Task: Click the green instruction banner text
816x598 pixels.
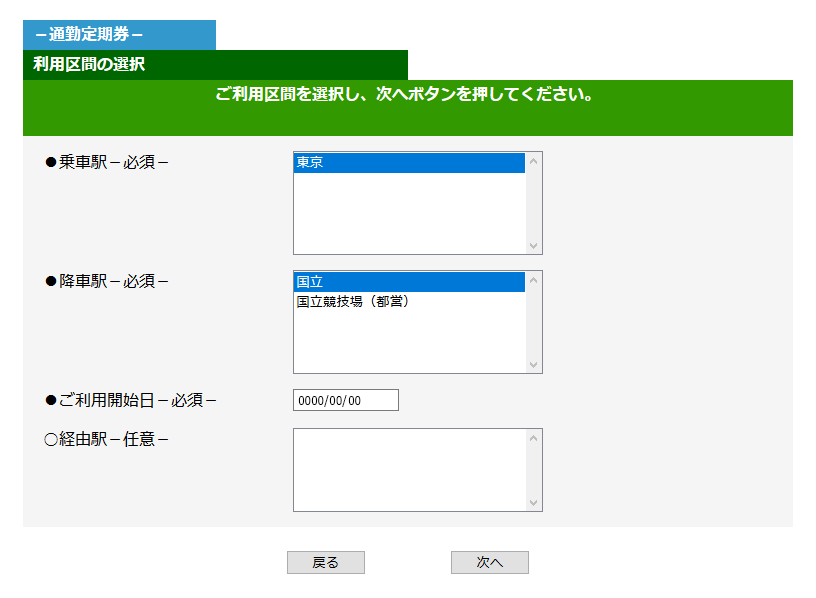Action: 404,94
